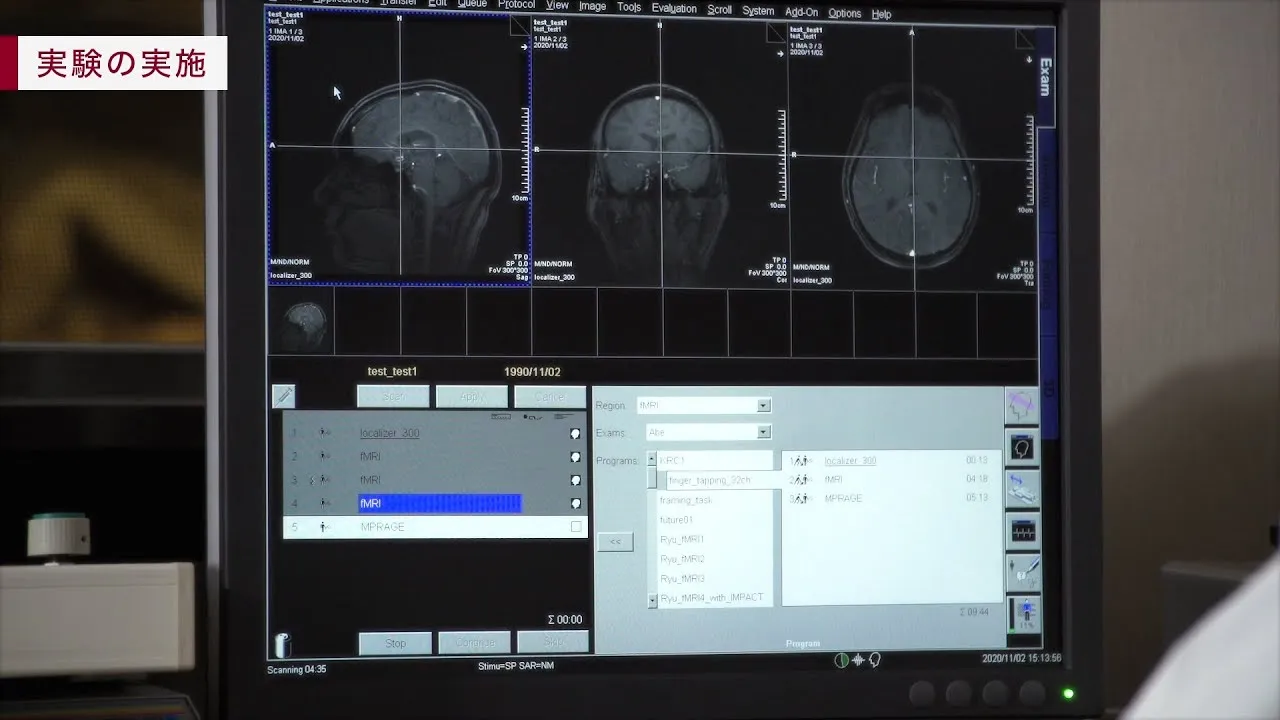Select the fMRI 04:18 program step

pyautogui.click(x=890, y=479)
